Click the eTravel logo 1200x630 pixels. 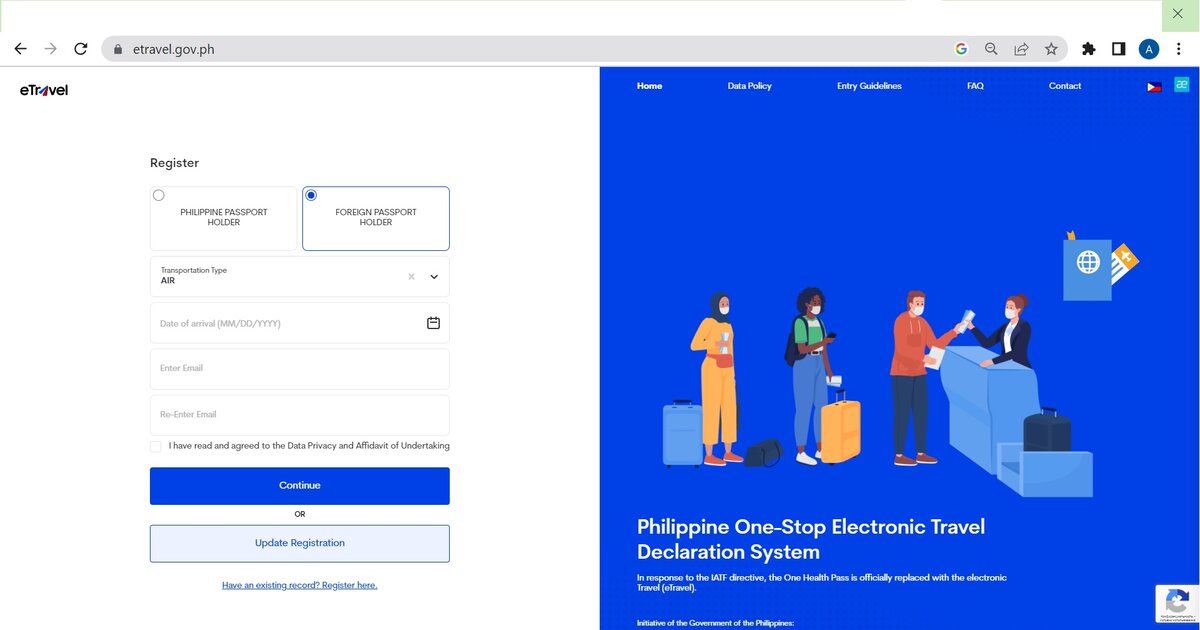44,90
